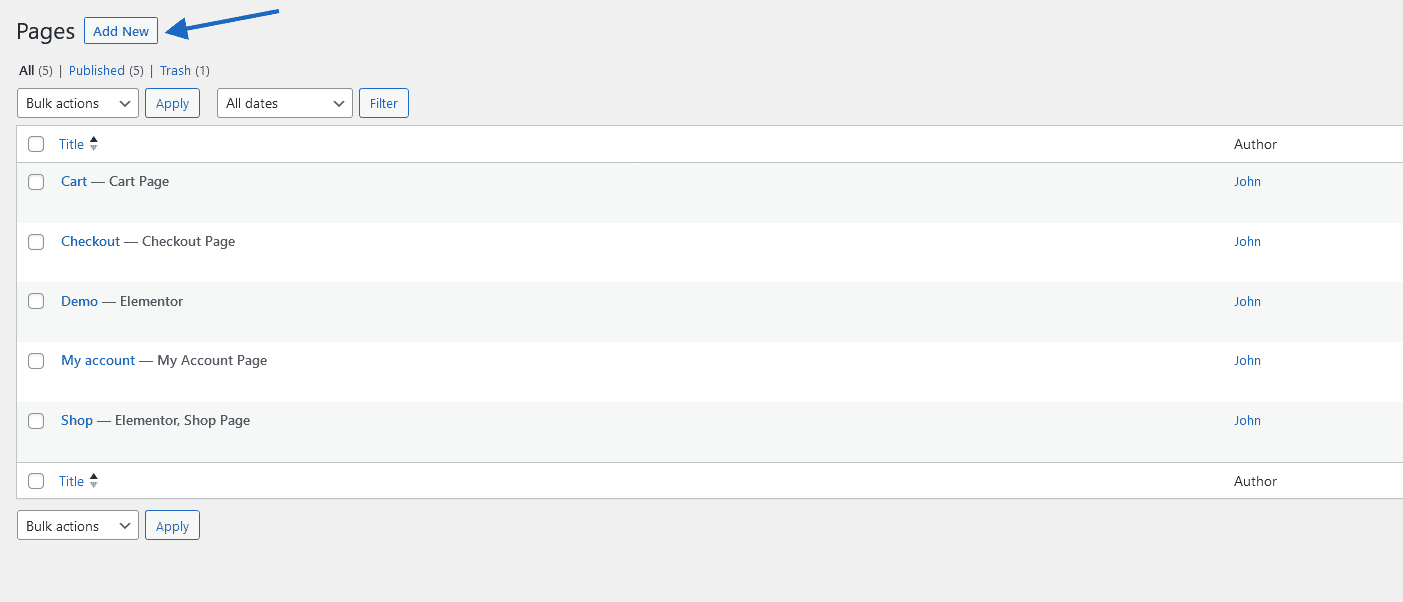Show All pages view
This screenshot has height=602, width=1403.
[27, 71]
